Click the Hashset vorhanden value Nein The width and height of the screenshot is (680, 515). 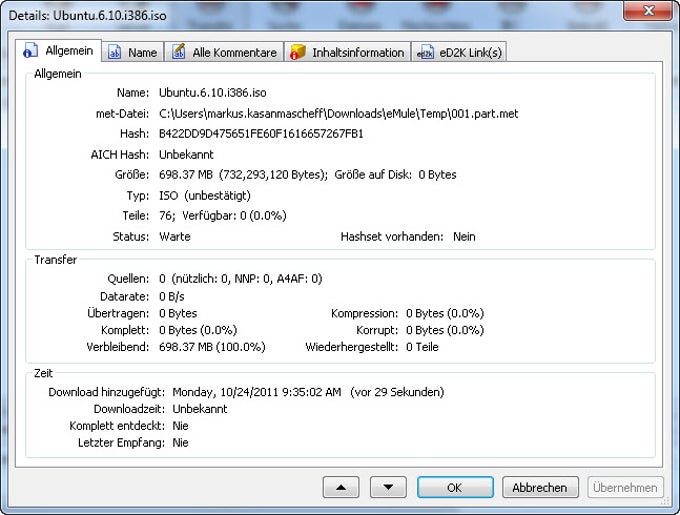[464, 236]
